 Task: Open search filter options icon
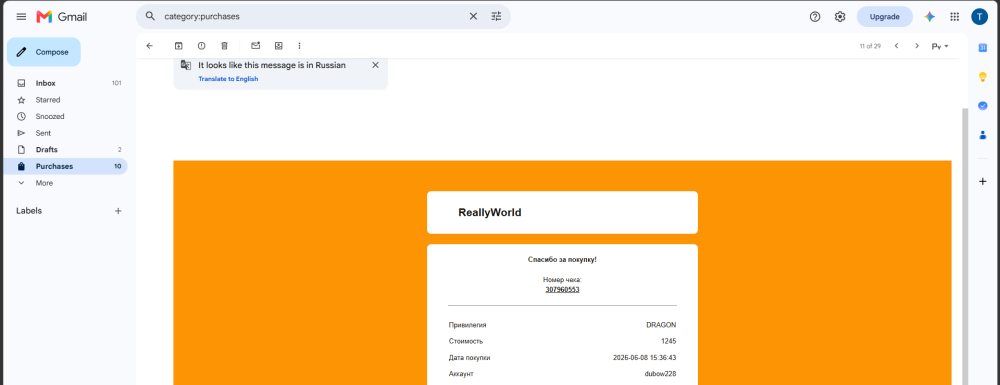pos(496,17)
